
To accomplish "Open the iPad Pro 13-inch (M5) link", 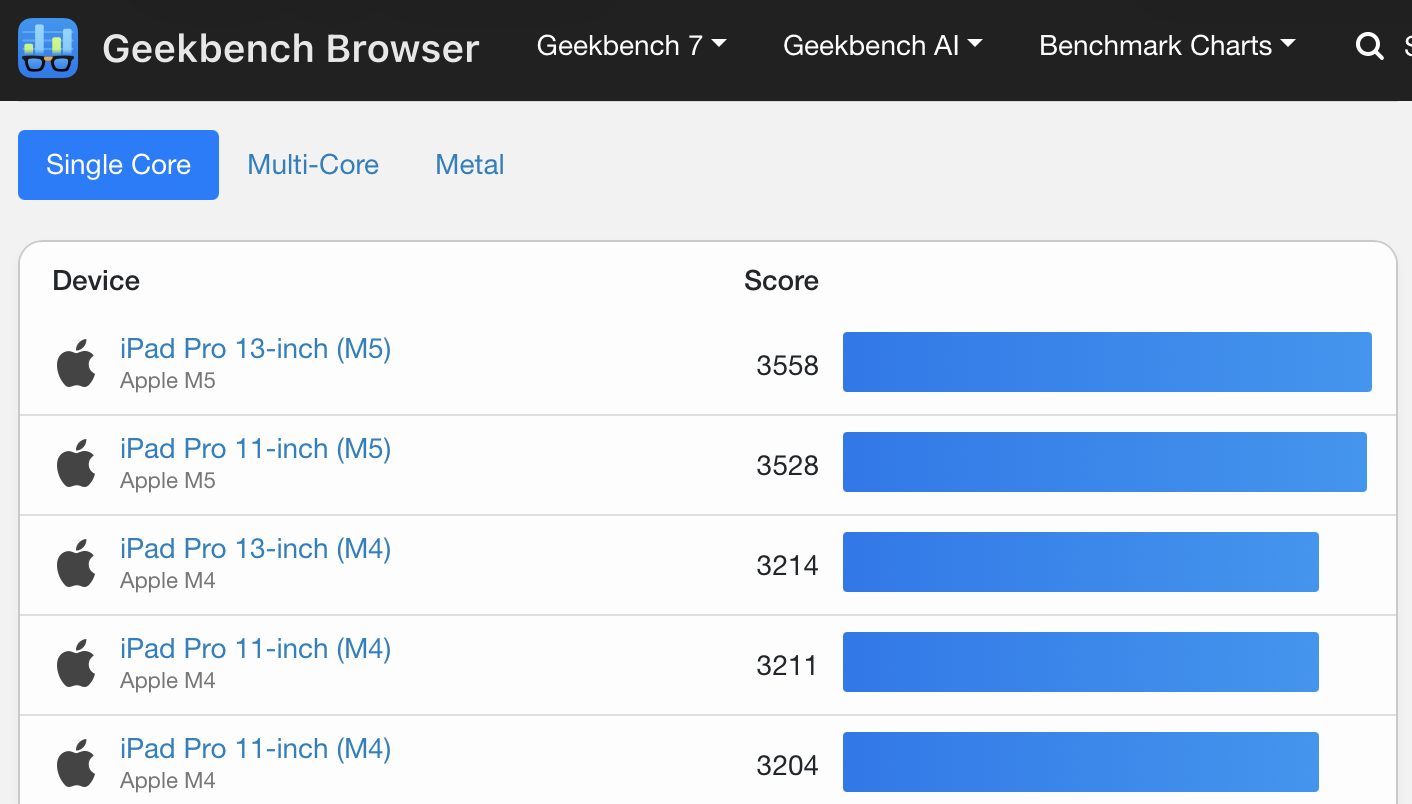I will point(255,349).
